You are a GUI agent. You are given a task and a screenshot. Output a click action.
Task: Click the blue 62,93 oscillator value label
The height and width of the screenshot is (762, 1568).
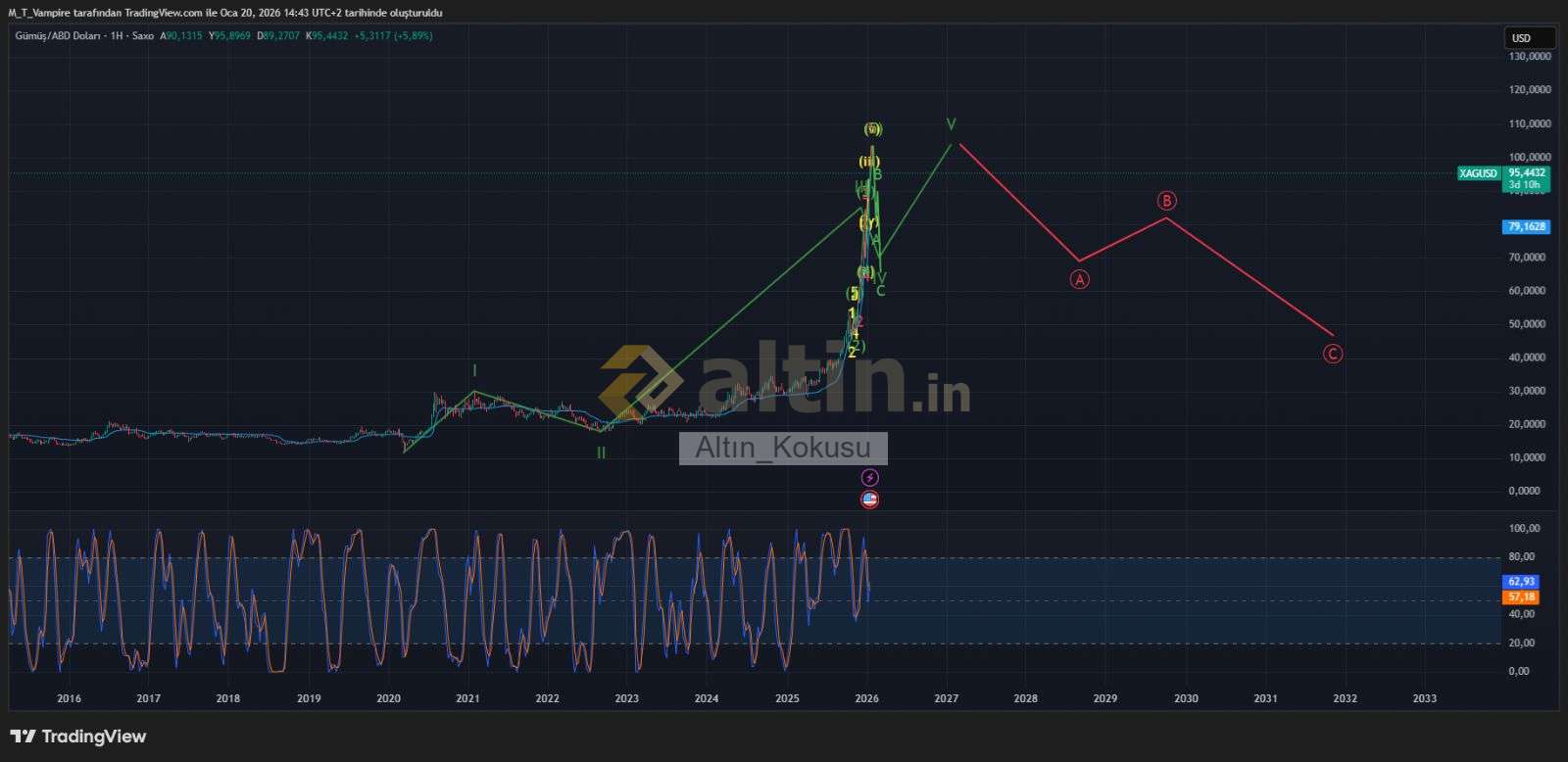(1521, 581)
